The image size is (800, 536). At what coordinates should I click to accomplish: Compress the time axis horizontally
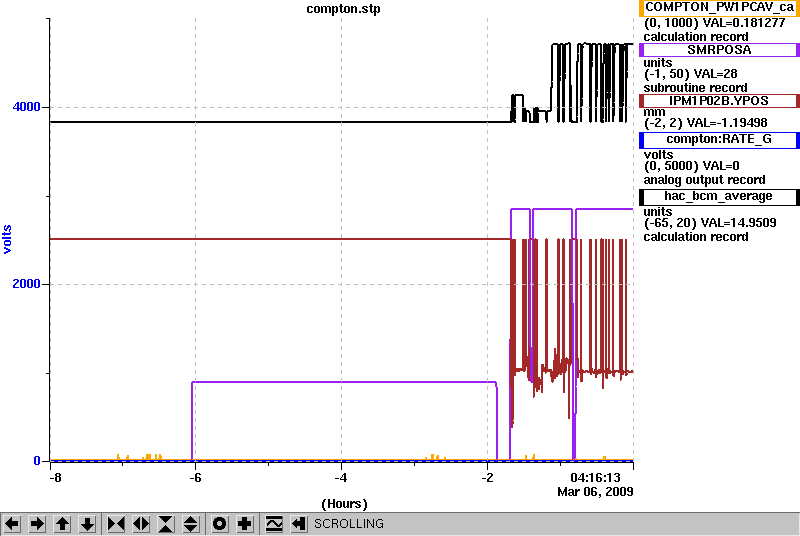(x=116, y=524)
